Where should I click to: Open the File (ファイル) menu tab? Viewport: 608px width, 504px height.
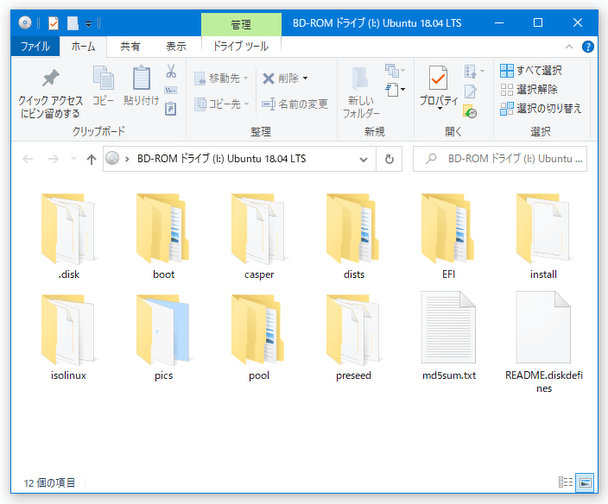tap(35, 47)
